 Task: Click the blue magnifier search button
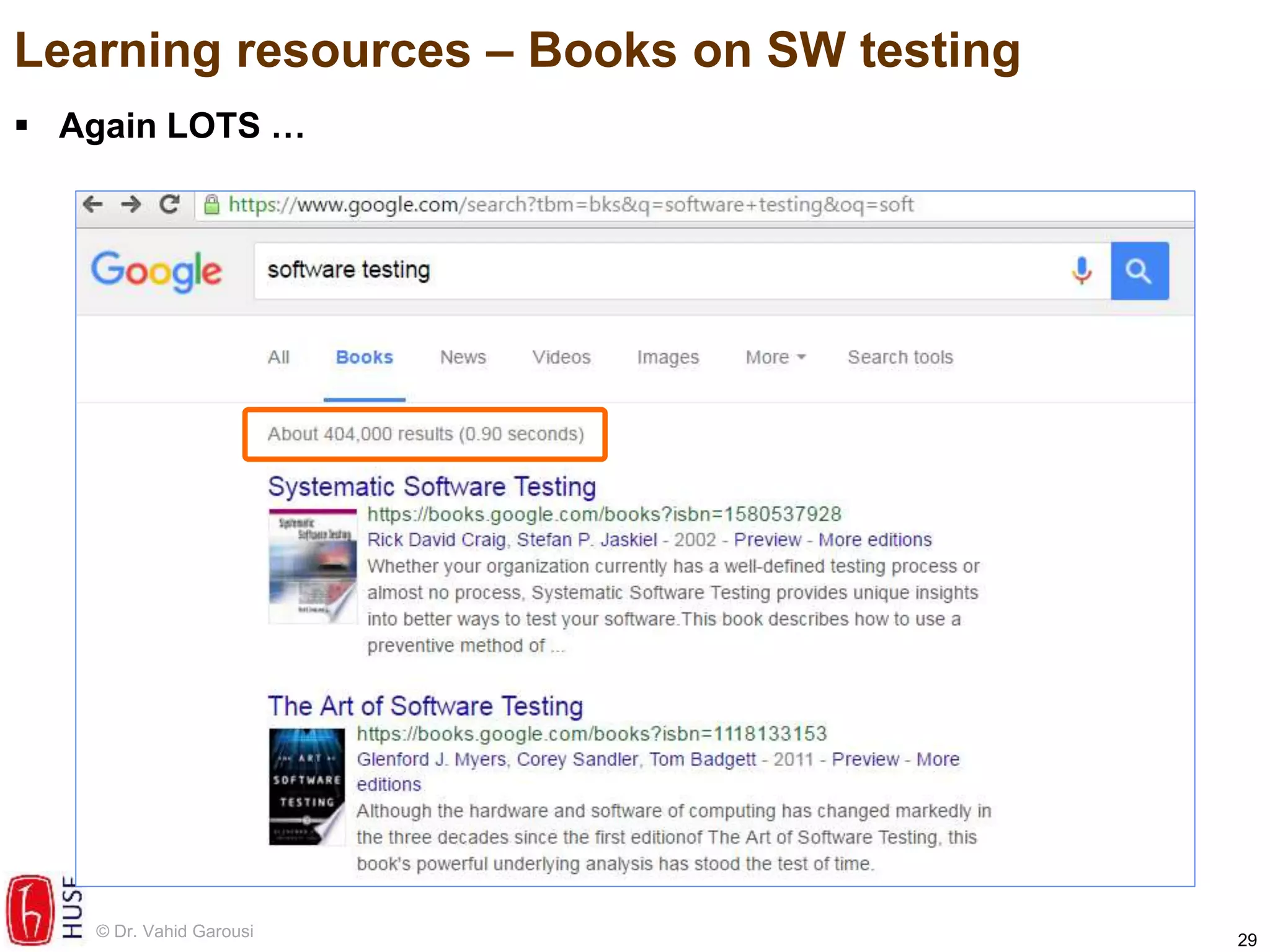coord(1140,271)
